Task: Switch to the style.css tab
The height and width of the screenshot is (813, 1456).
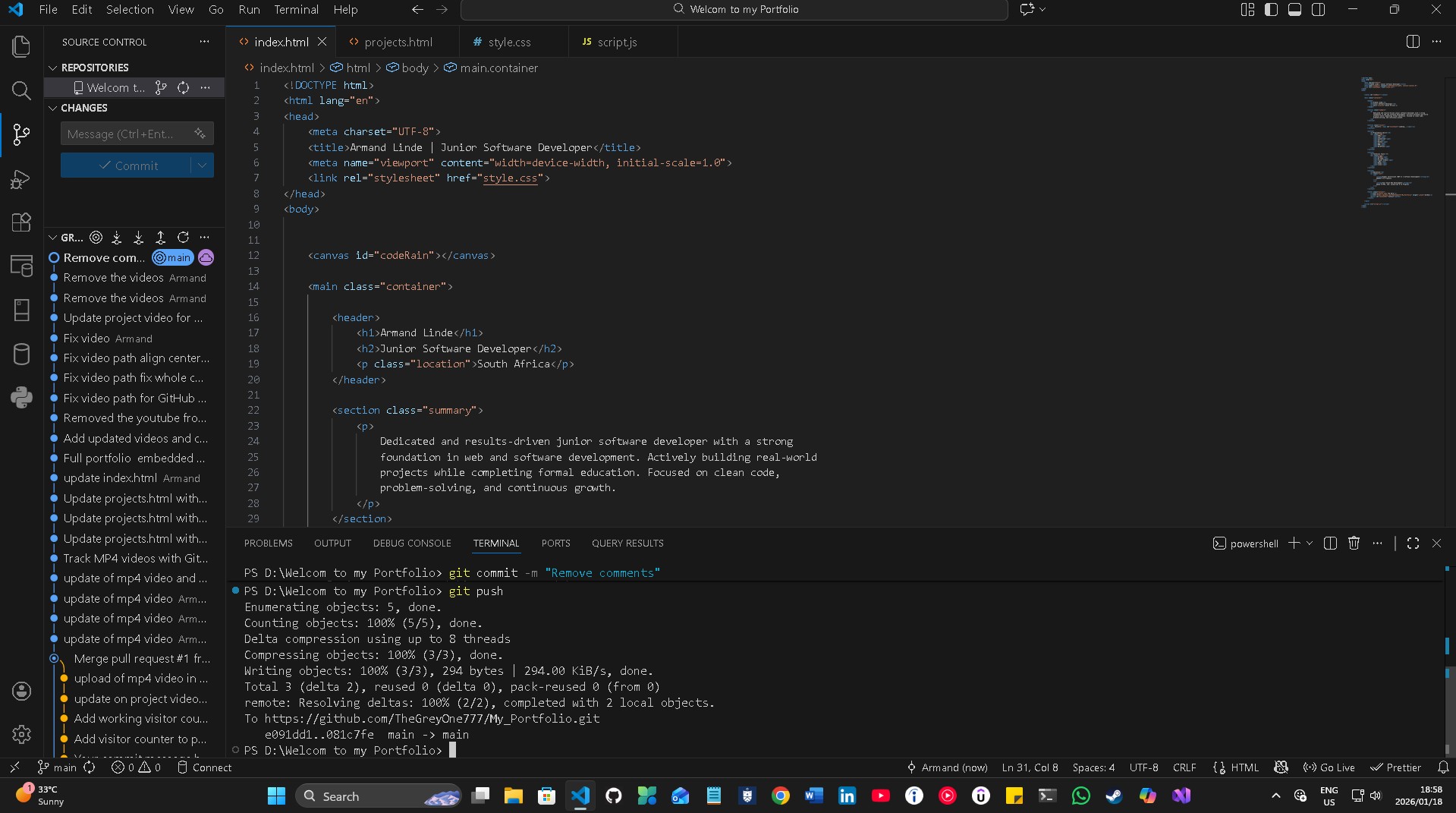Action: [x=510, y=42]
